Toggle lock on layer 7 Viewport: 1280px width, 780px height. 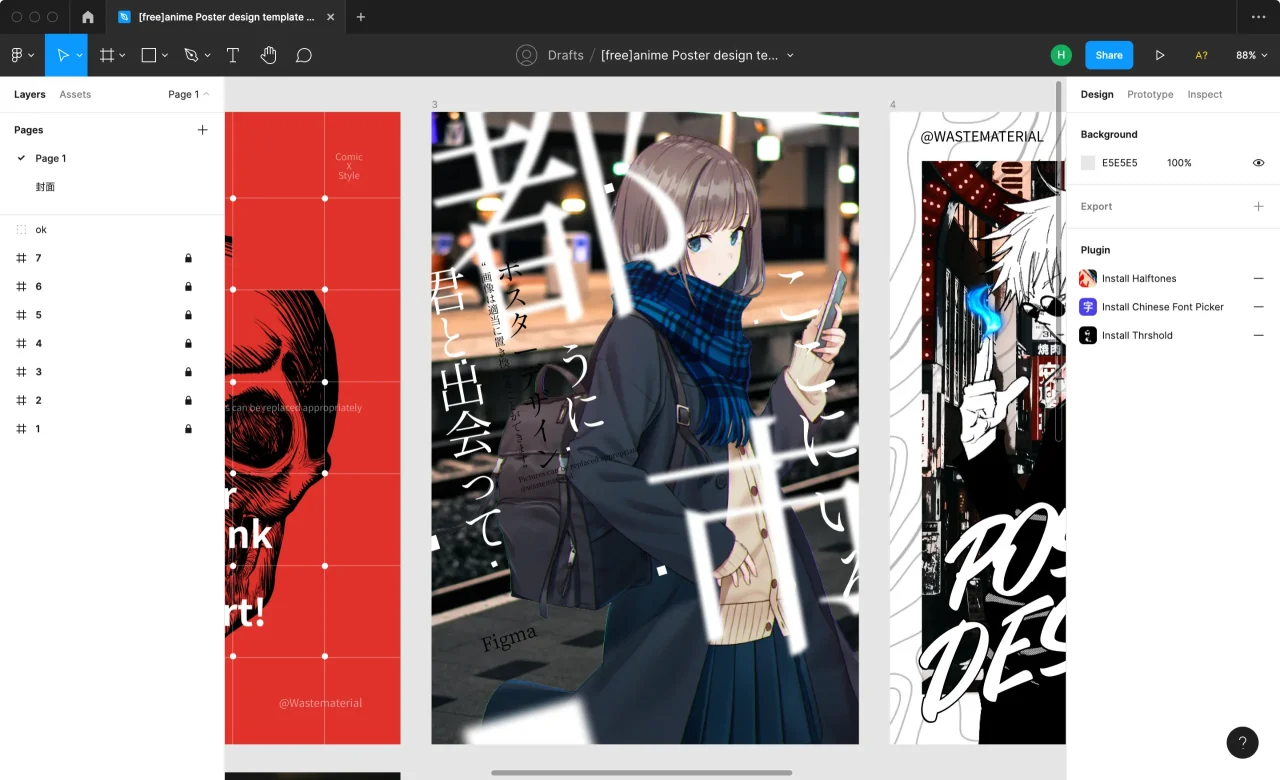(x=188, y=258)
